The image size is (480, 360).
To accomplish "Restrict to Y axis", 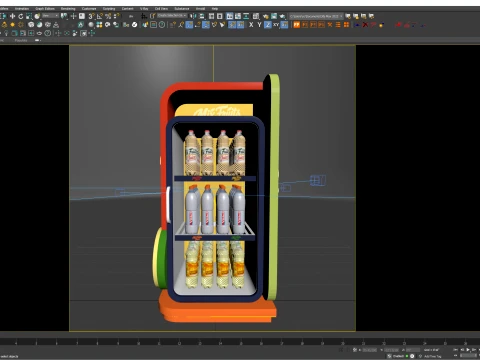I will coord(259,25).
